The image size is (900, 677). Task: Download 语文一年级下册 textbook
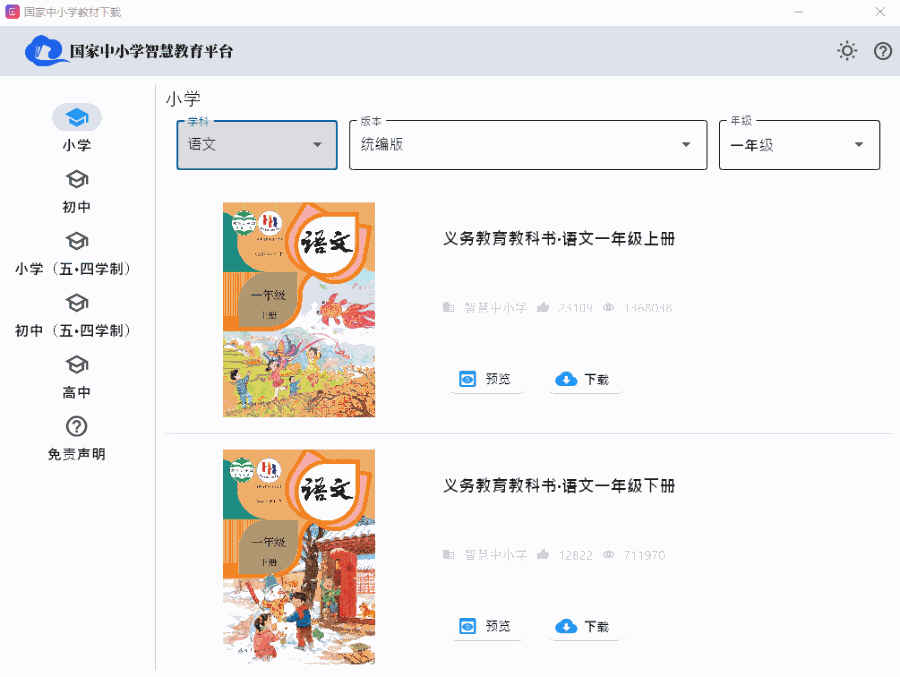point(585,627)
